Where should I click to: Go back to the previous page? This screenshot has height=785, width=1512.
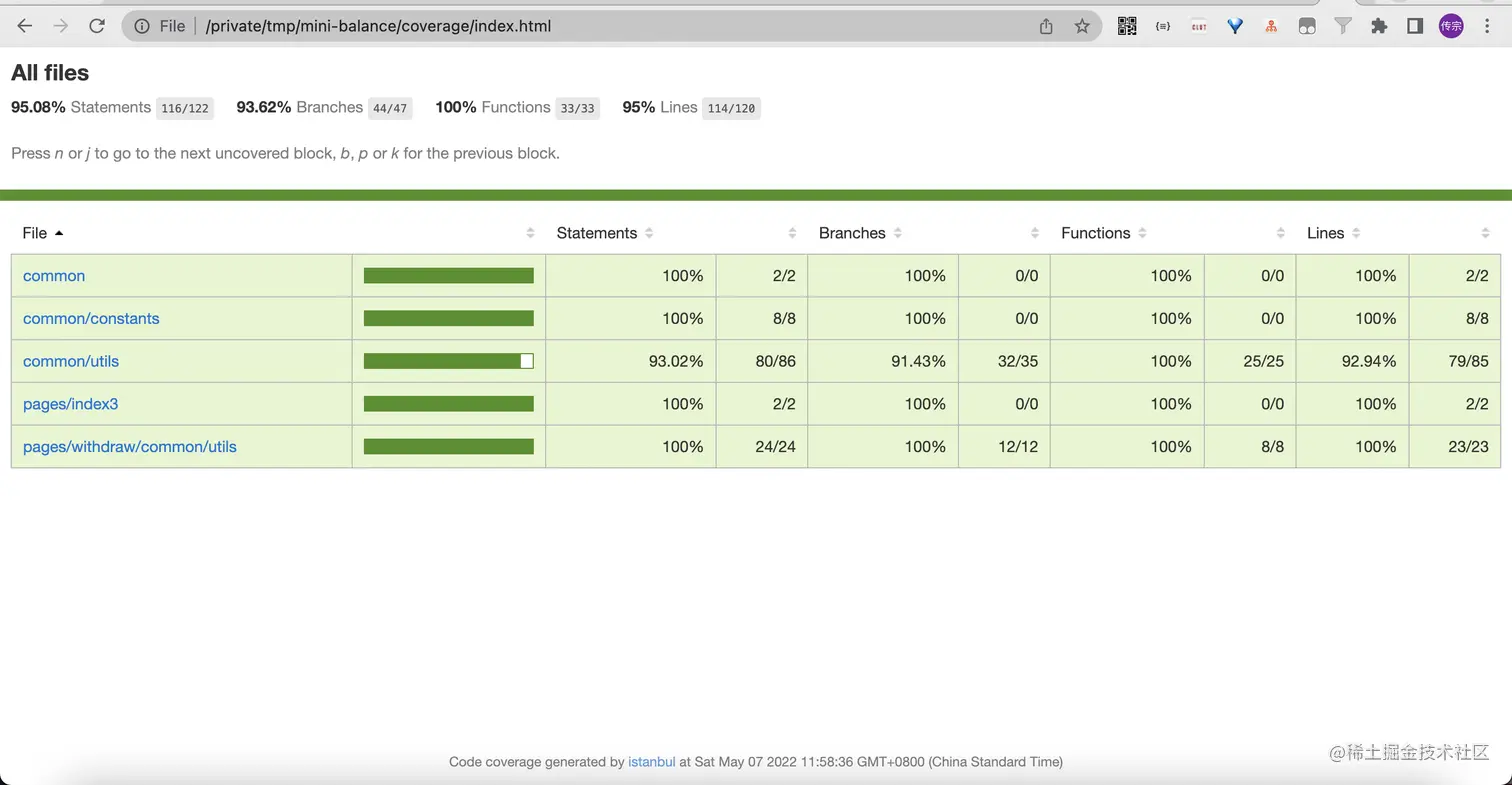coord(25,26)
